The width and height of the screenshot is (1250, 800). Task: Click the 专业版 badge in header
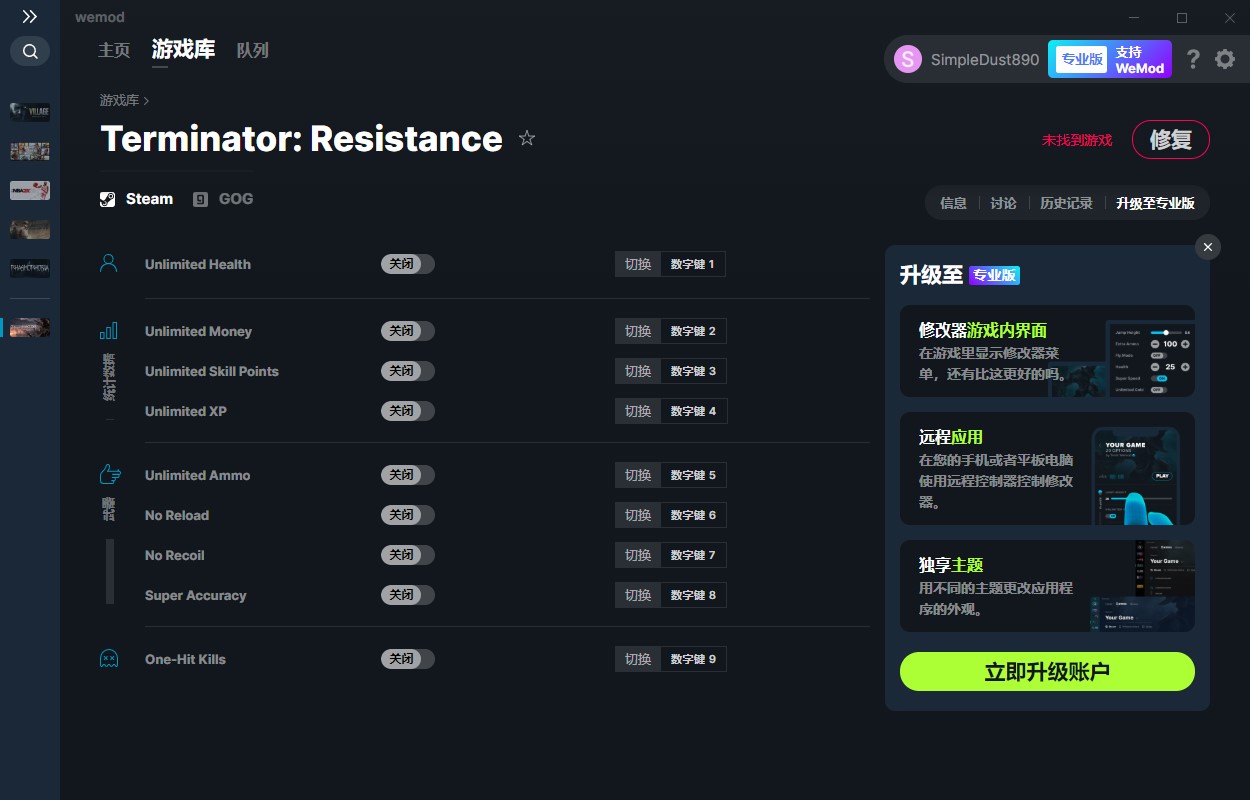pos(1082,59)
